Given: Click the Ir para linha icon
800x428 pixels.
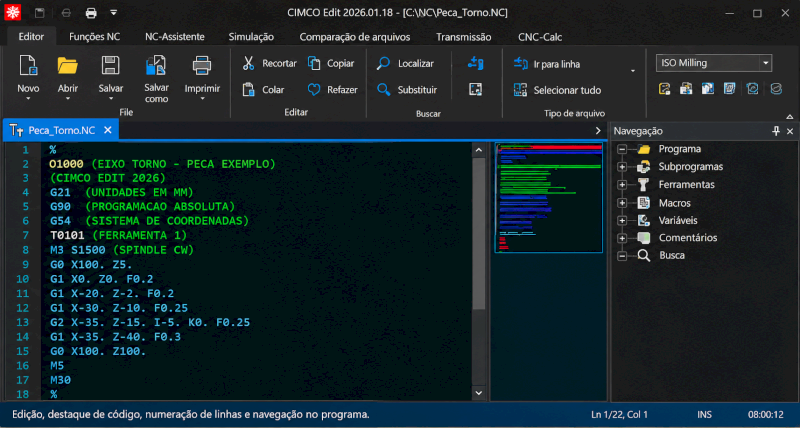Looking at the screenshot, I should 520,64.
